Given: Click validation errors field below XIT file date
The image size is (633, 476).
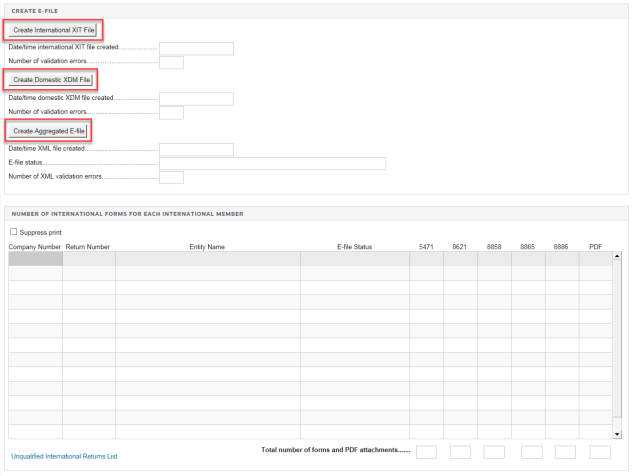Looking at the screenshot, I should (171, 62).
